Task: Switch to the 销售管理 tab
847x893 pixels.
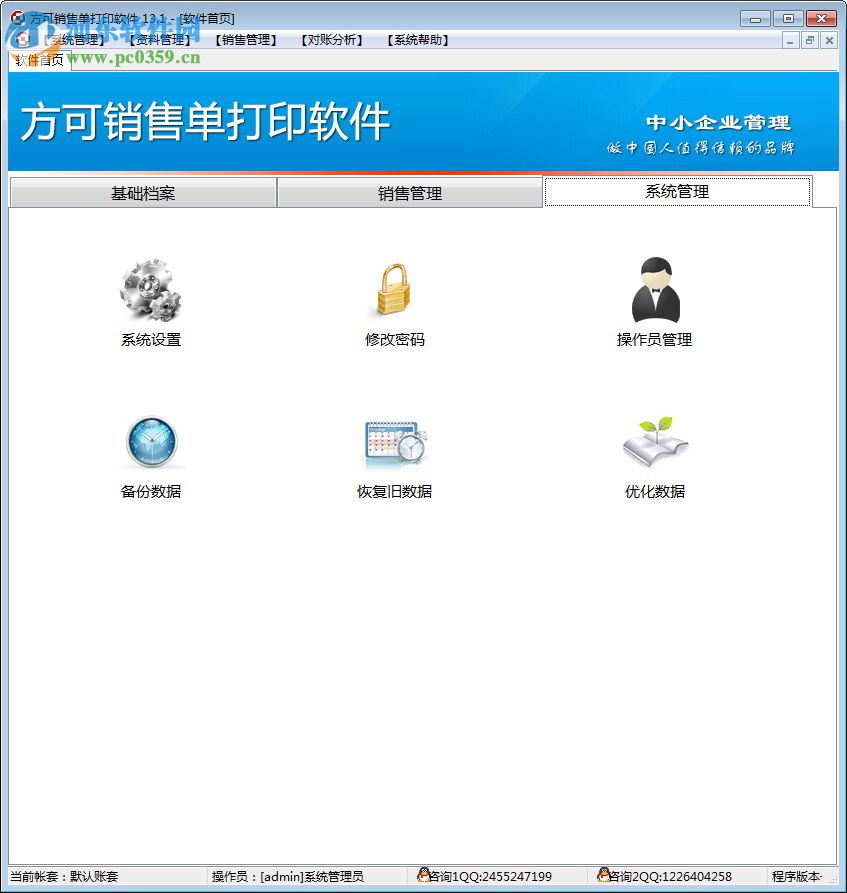Action: tap(410, 193)
